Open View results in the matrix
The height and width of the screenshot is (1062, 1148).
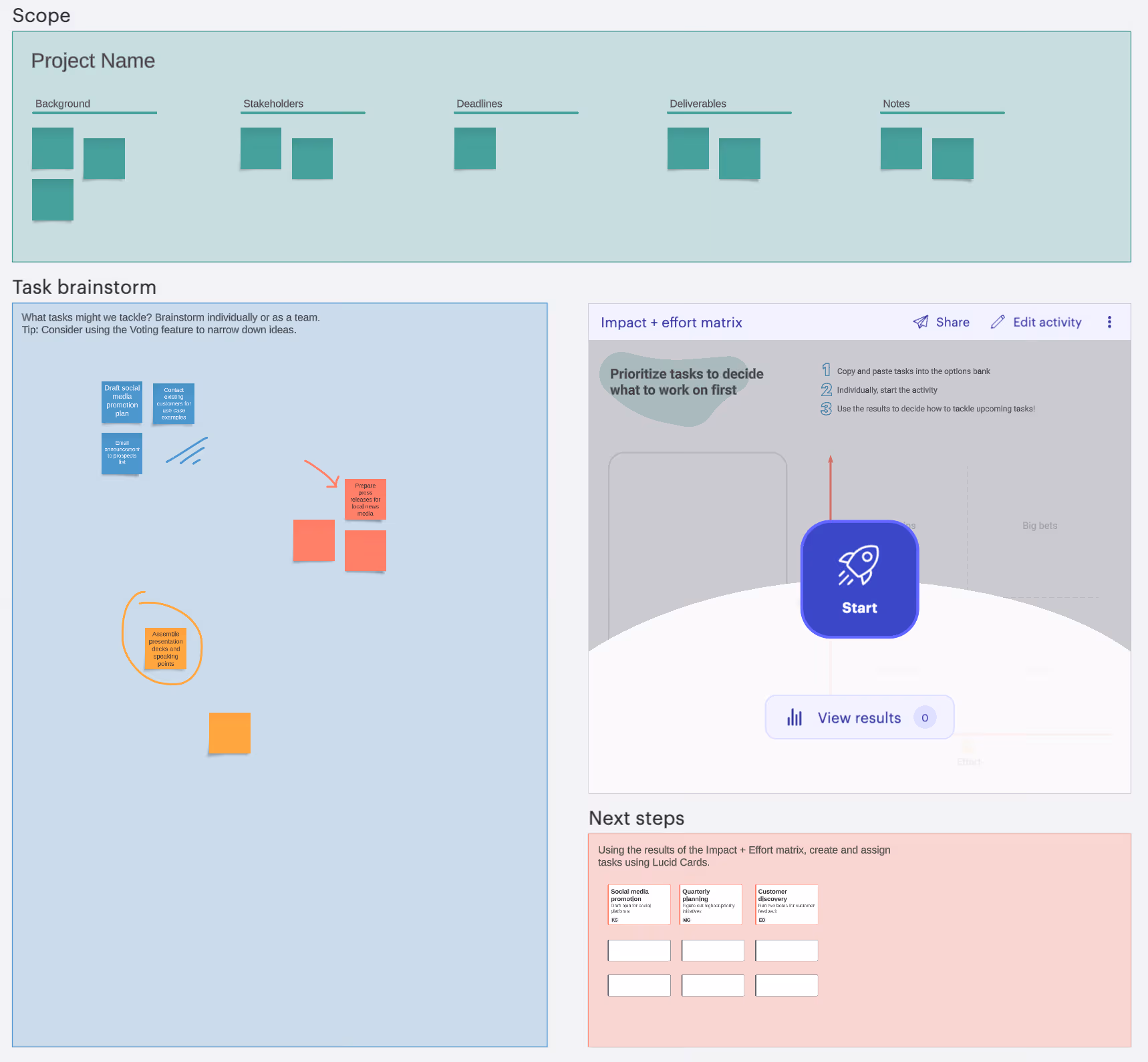click(859, 717)
